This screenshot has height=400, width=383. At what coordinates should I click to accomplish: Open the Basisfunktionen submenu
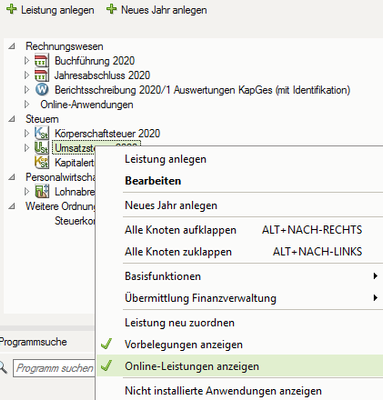coord(240,276)
